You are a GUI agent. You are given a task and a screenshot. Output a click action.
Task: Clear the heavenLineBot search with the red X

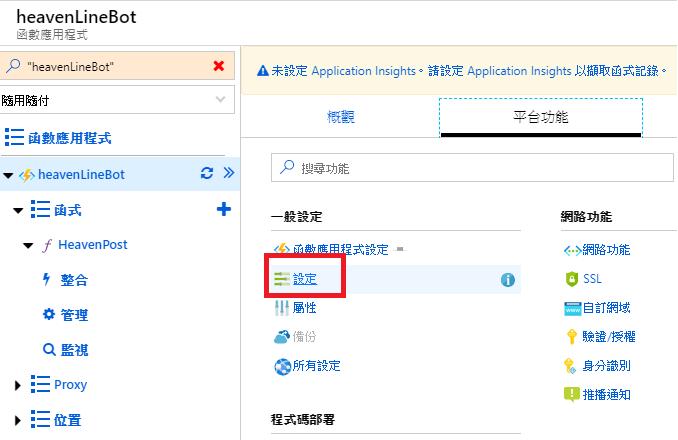click(x=219, y=66)
